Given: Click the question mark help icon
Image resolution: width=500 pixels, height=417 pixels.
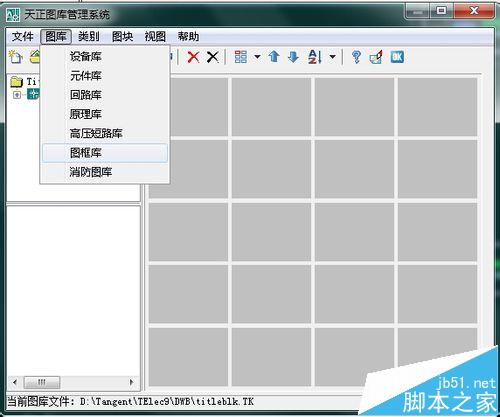Looking at the screenshot, I should click(356, 57).
